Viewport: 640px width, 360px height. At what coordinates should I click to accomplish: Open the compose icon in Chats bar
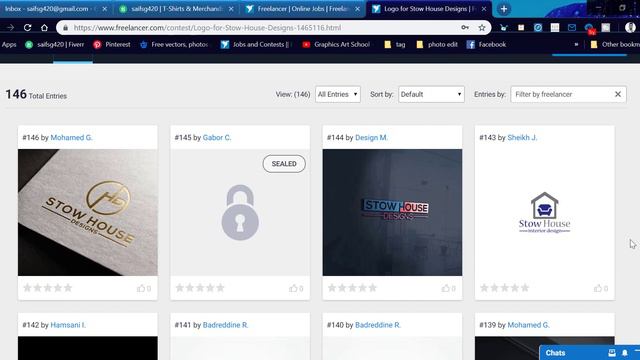(x=612, y=353)
